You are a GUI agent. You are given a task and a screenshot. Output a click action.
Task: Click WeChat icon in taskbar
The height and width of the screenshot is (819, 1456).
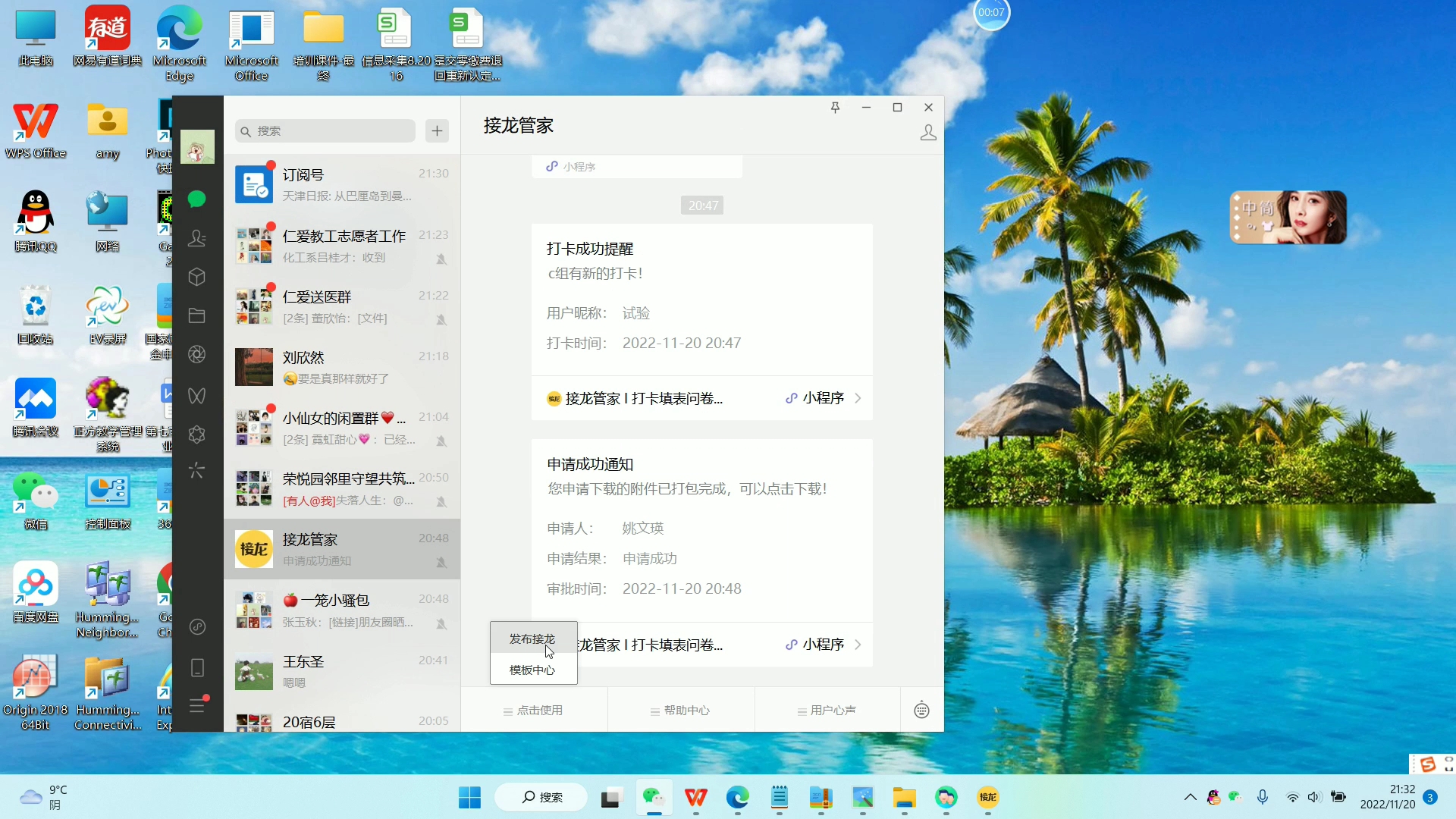[x=654, y=797]
